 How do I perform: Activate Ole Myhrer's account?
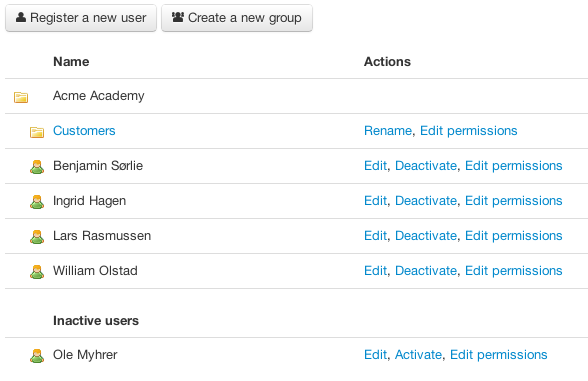[418, 354]
